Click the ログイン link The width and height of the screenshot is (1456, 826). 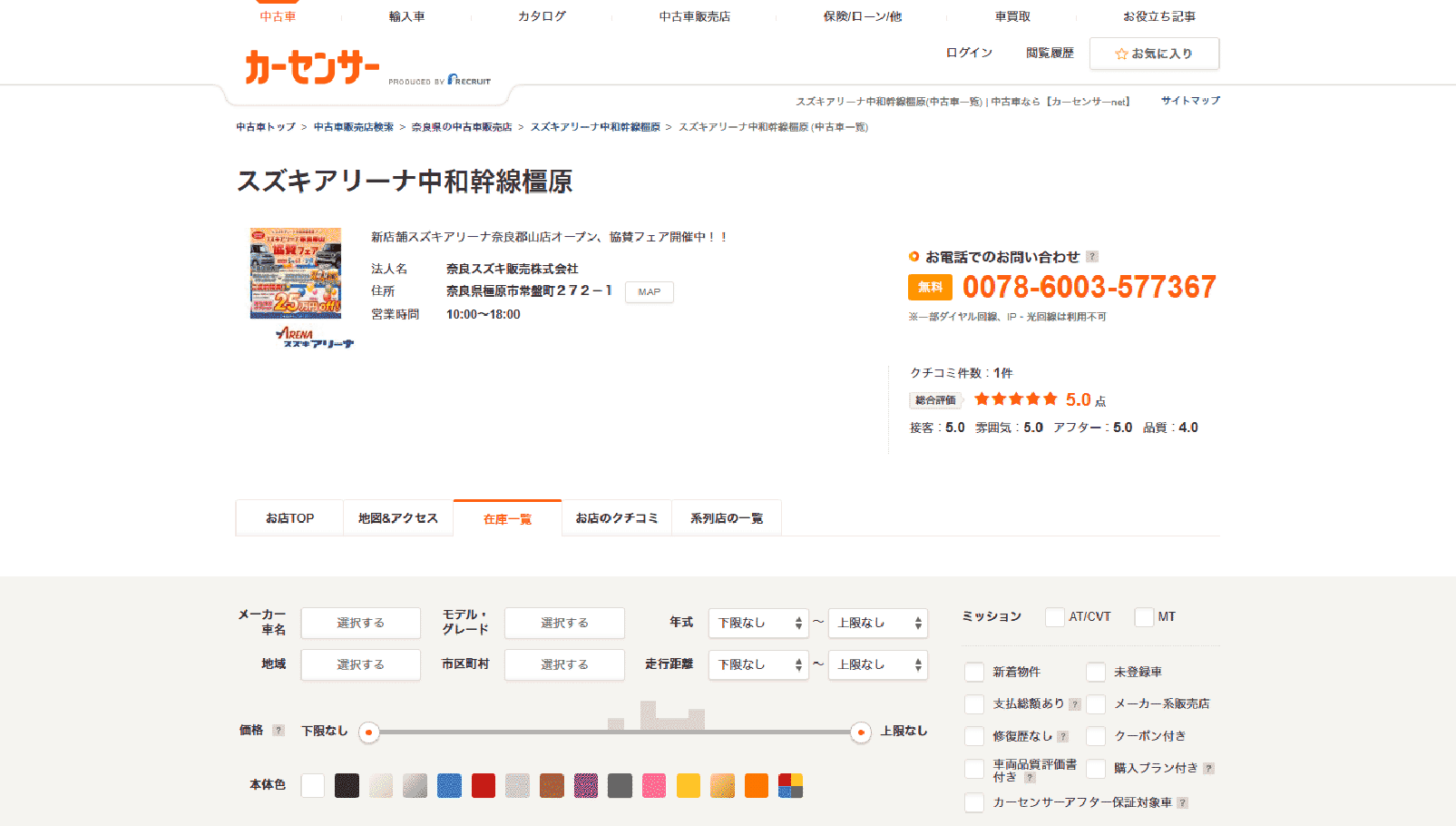pyautogui.click(x=969, y=53)
